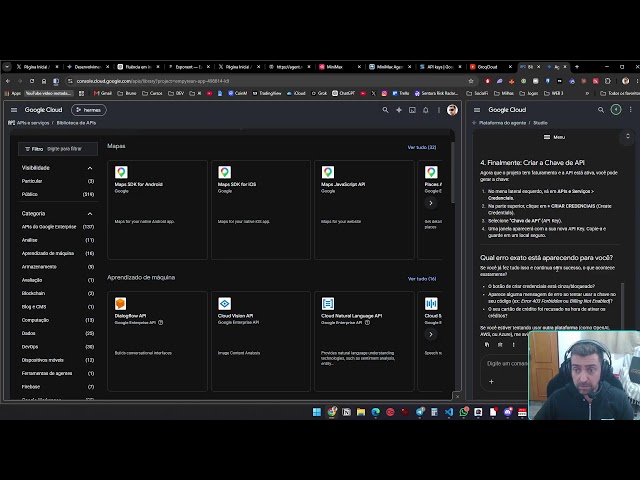Click 'Ver tudo (32)' link for Mapas
640x480 pixels.
(422, 147)
